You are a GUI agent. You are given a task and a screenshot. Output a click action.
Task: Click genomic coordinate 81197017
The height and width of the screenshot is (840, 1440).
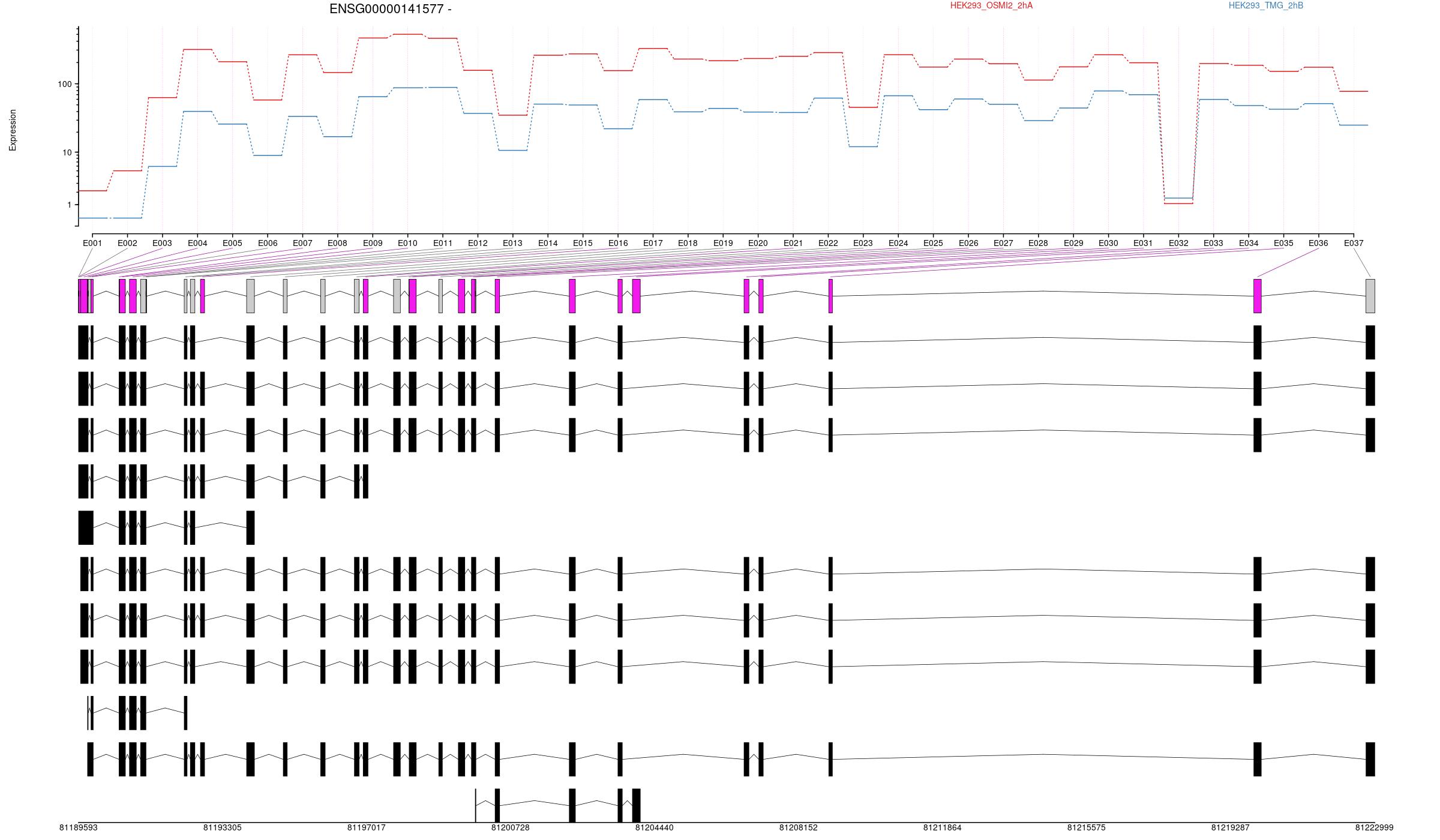click(x=367, y=827)
